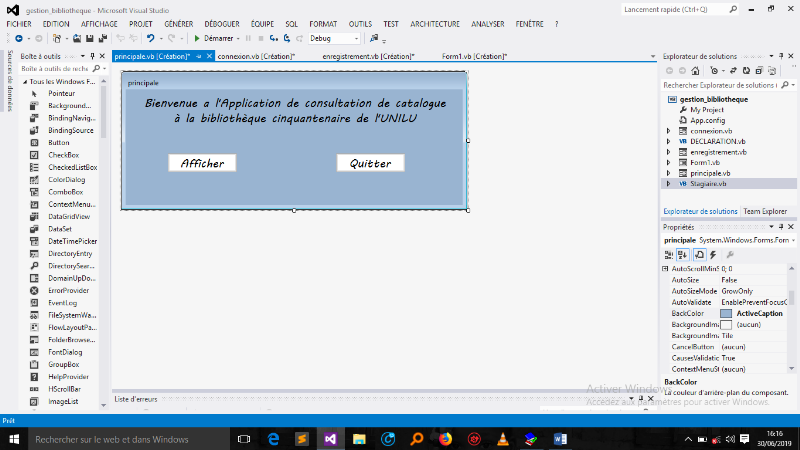Switch to the Form1.vb [Création] tab
This screenshot has height=450, width=800.
click(x=474, y=56)
